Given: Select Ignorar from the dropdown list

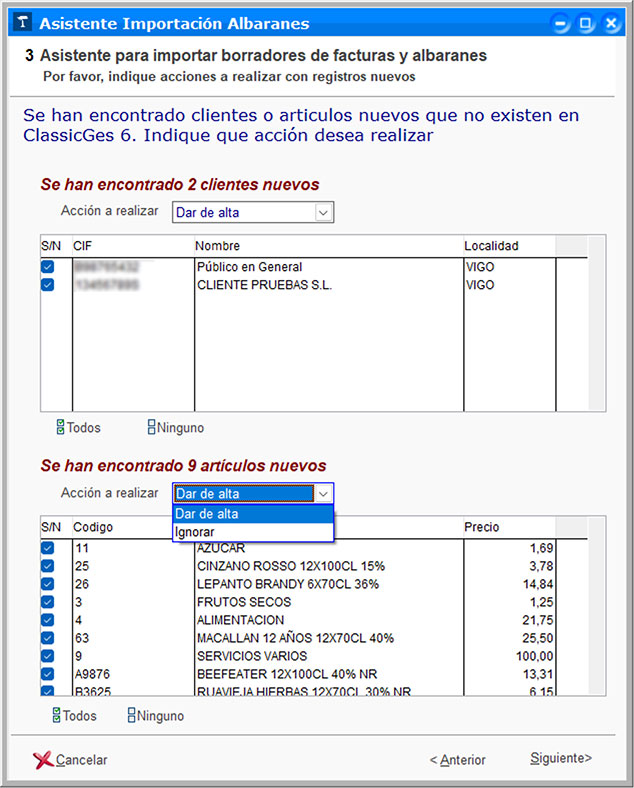Looking at the screenshot, I should [x=194, y=532].
